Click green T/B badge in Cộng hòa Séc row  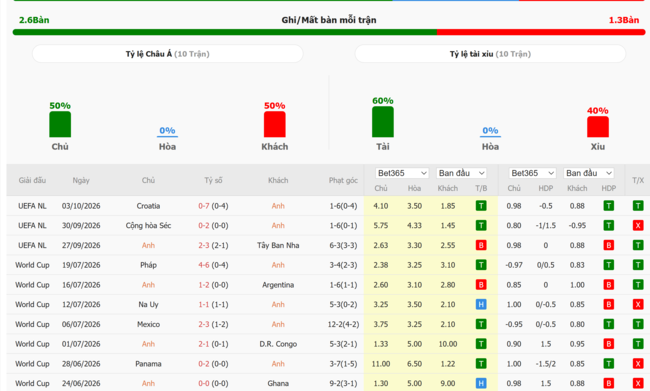tap(481, 226)
